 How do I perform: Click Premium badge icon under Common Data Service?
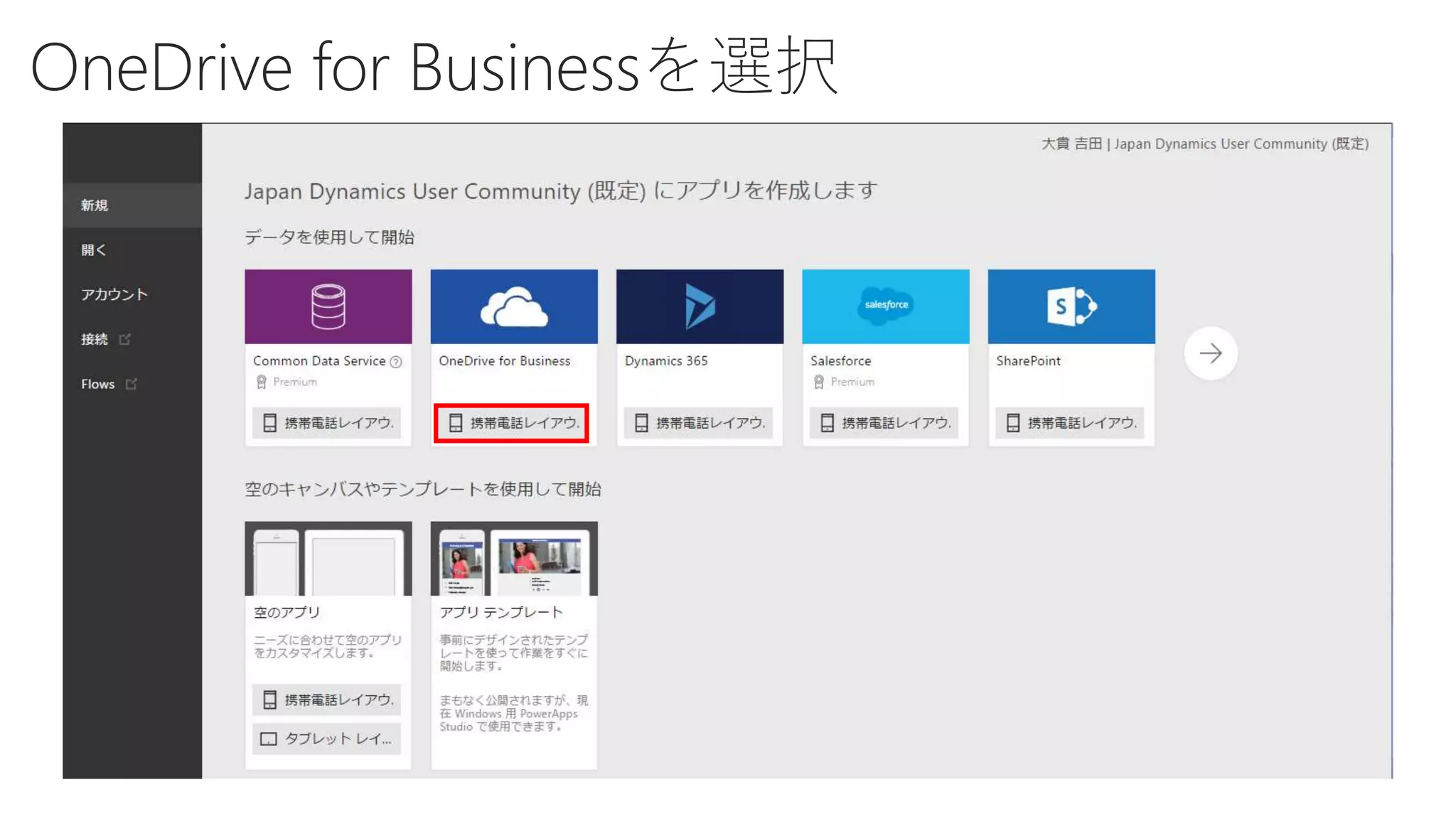tap(262, 382)
